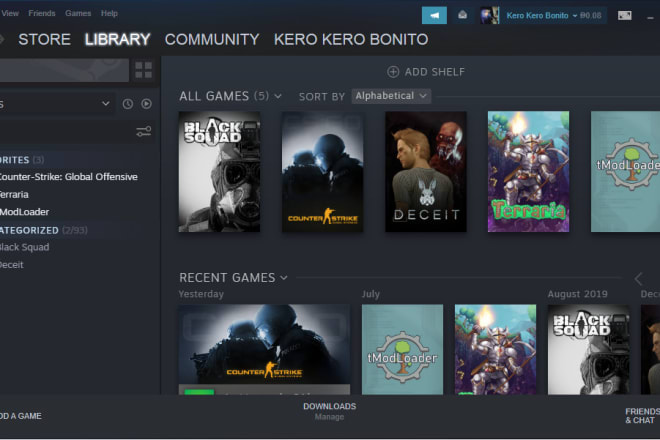This screenshot has width=660, height=440.
Task: Minimize the Steam window
Action: tap(650, 18)
